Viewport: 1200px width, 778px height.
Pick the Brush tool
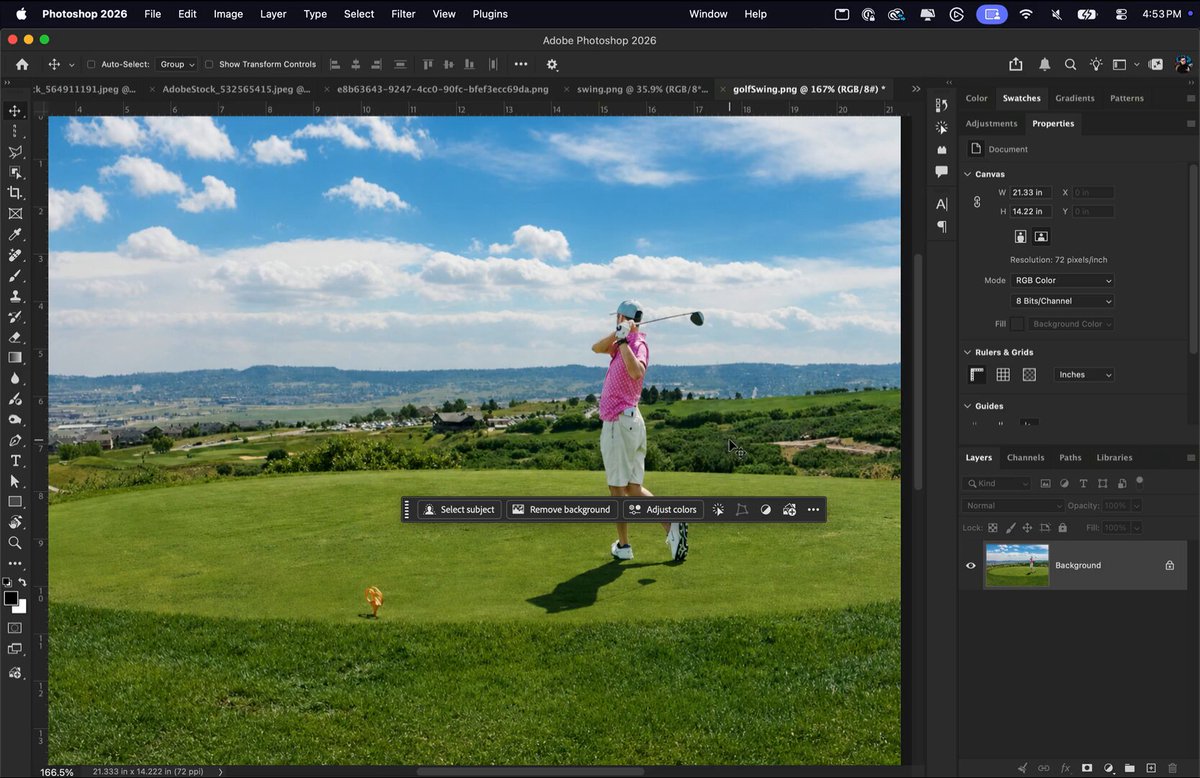(15, 275)
